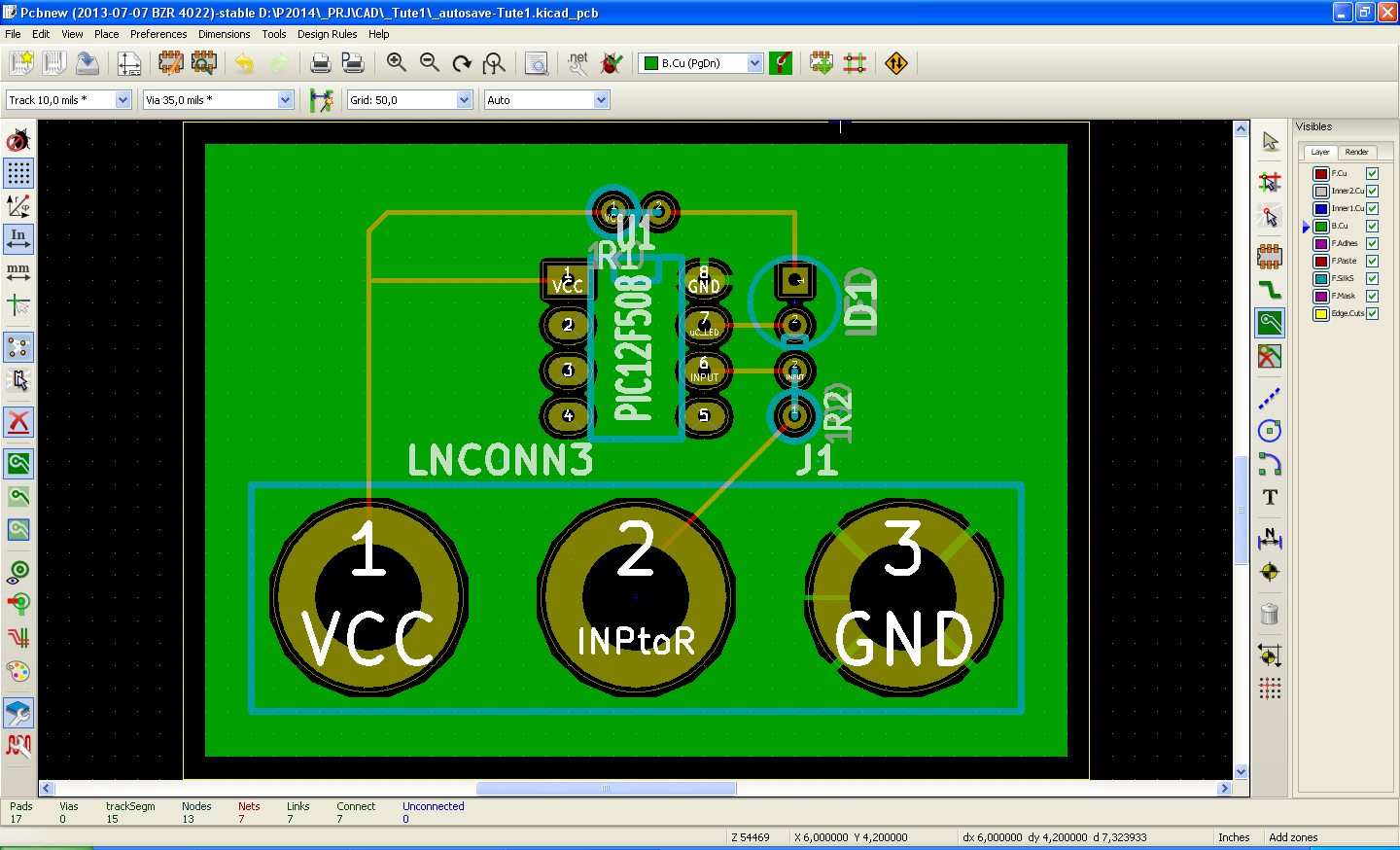Click the Save board icon
The image size is (1400, 850).
point(87,63)
